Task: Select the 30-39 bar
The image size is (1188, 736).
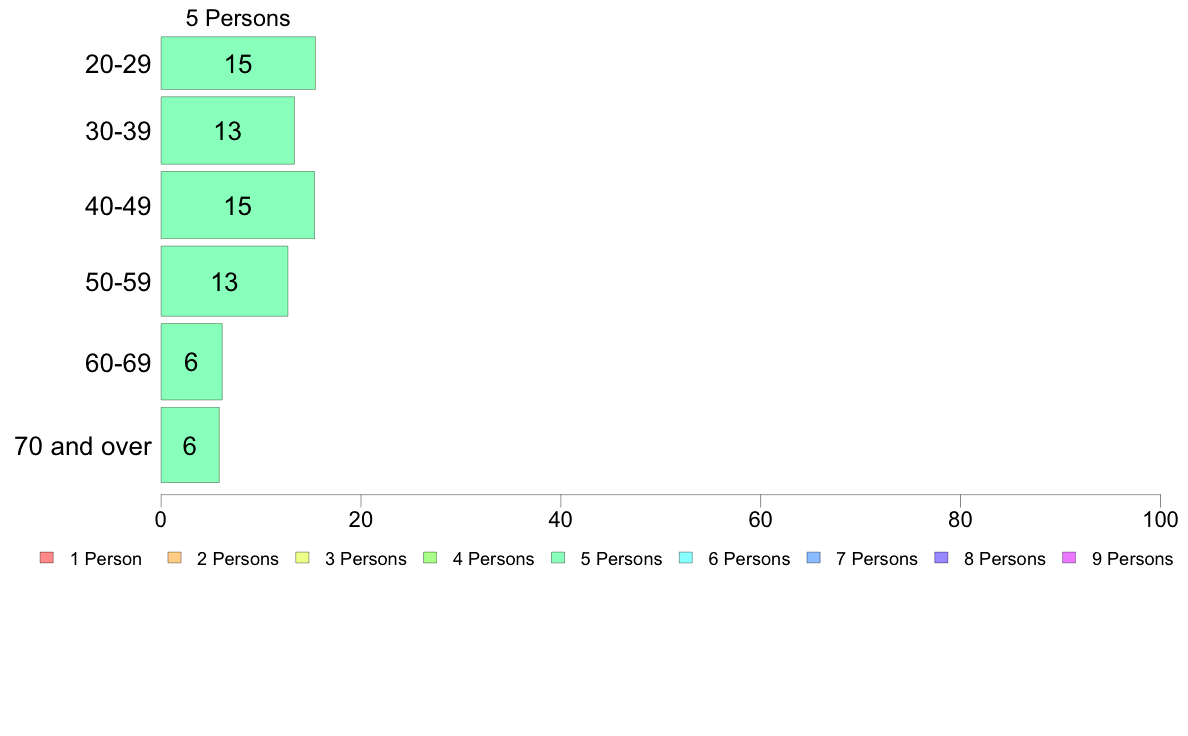Action: point(227,130)
